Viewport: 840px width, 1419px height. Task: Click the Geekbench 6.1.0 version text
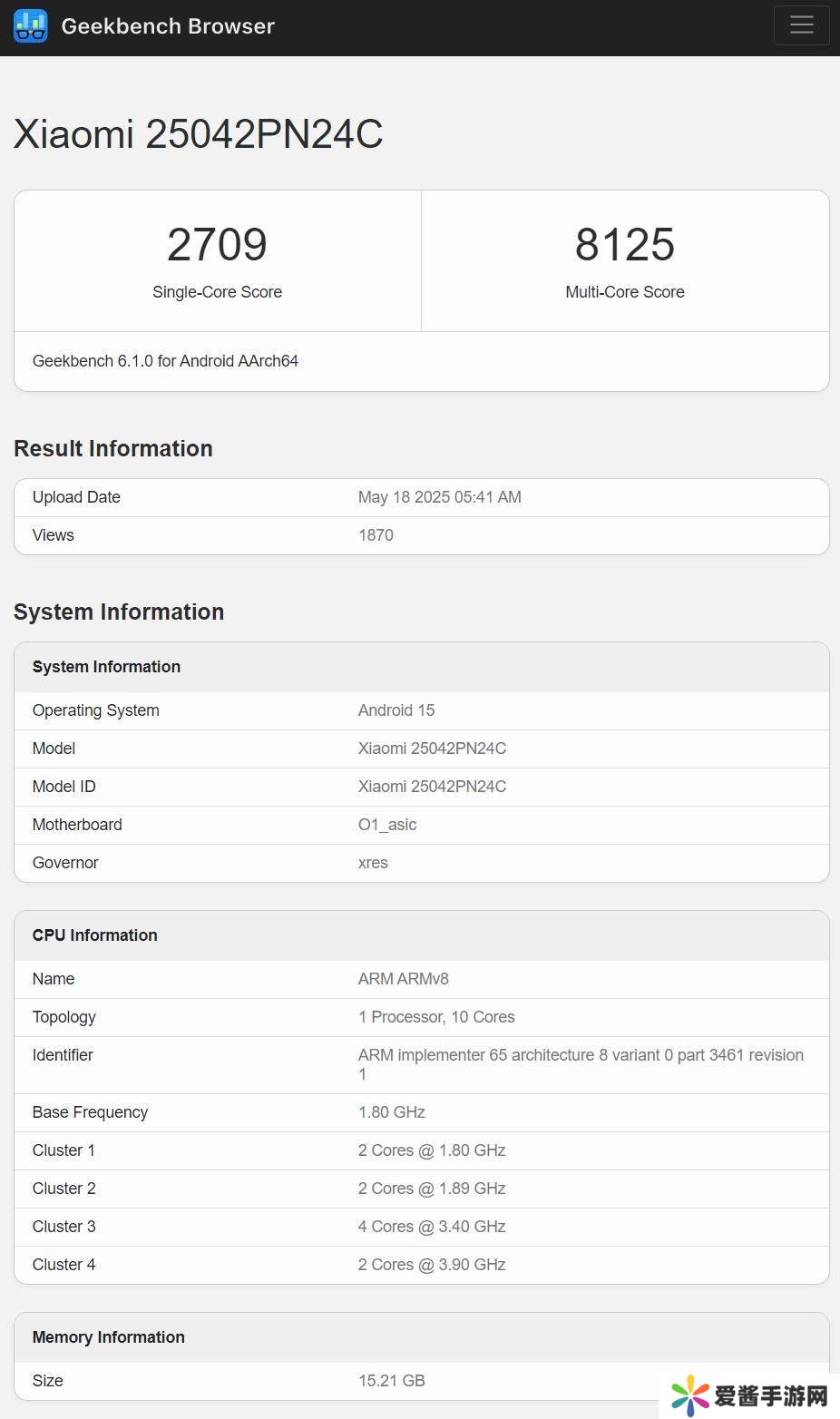tap(165, 361)
